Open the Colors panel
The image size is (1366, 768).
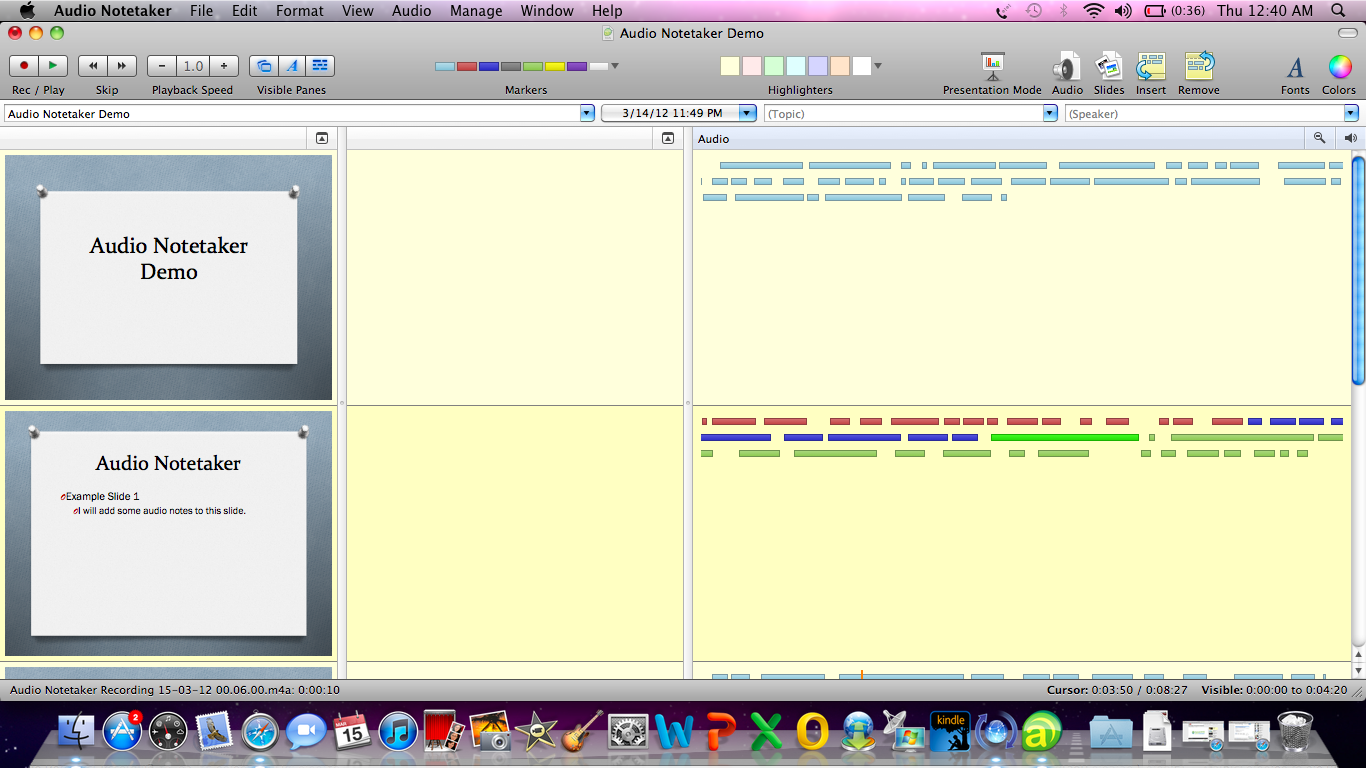pos(1340,67)
